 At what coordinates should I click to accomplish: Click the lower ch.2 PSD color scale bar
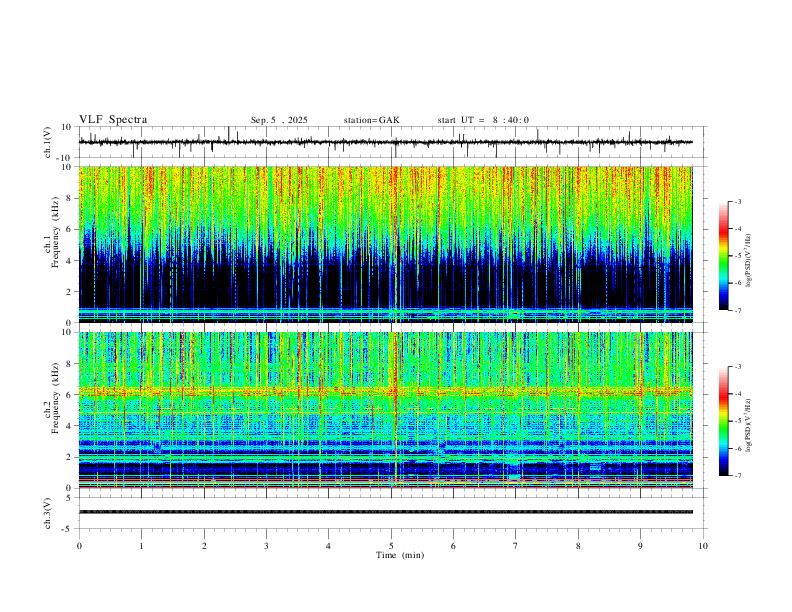[x=724, y=421]
